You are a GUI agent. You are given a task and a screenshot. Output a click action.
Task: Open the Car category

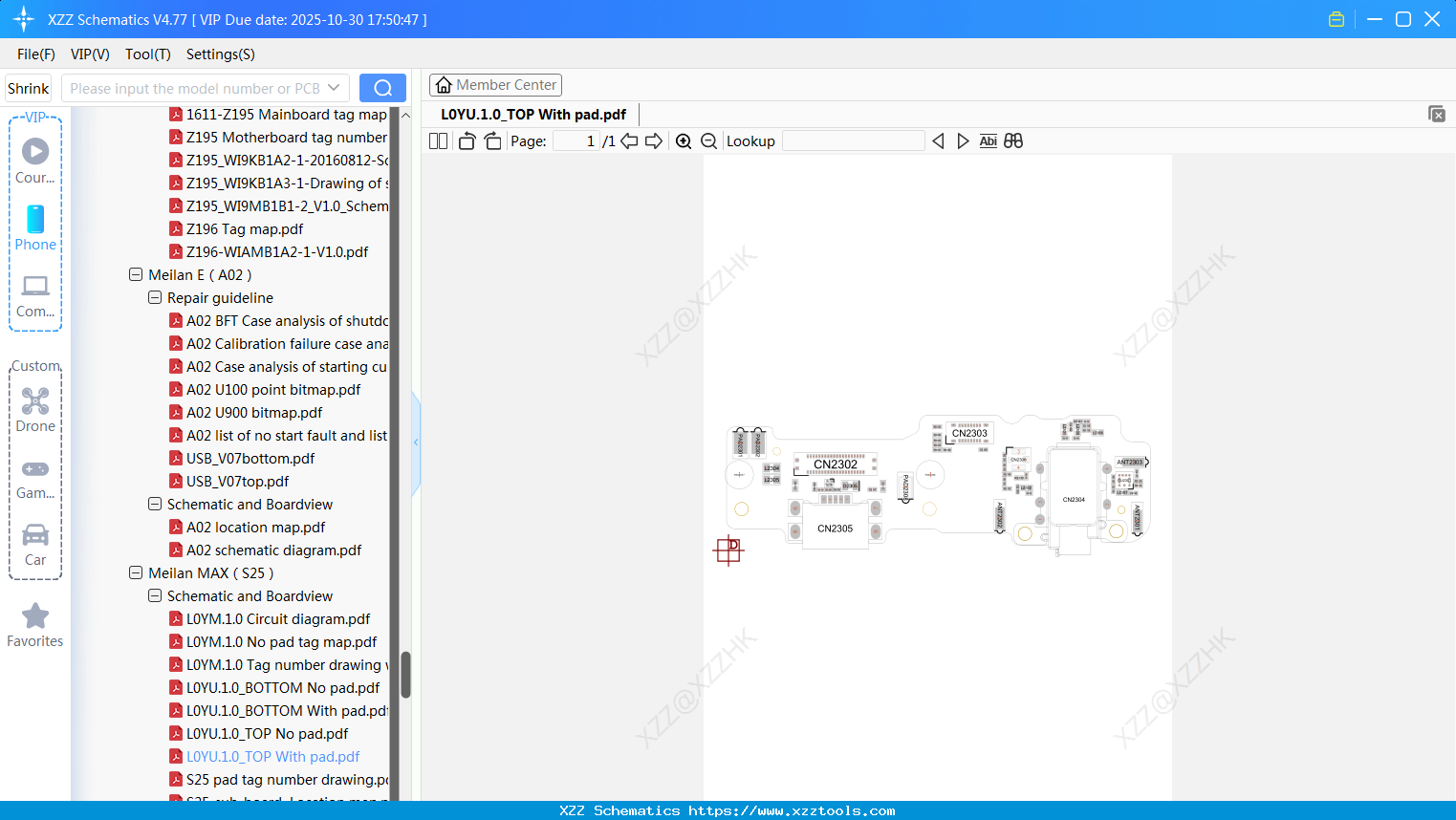[35, 545]
